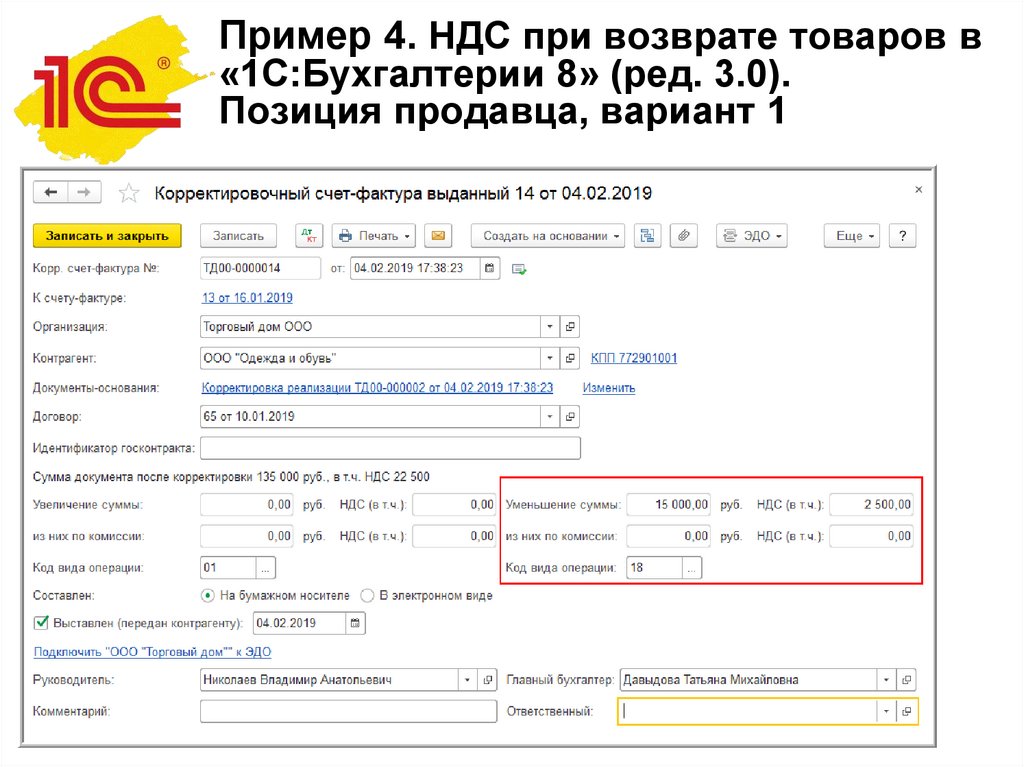Click the Увеличение суммы amount field
The image size is (1024, 767).
[247, 504]
